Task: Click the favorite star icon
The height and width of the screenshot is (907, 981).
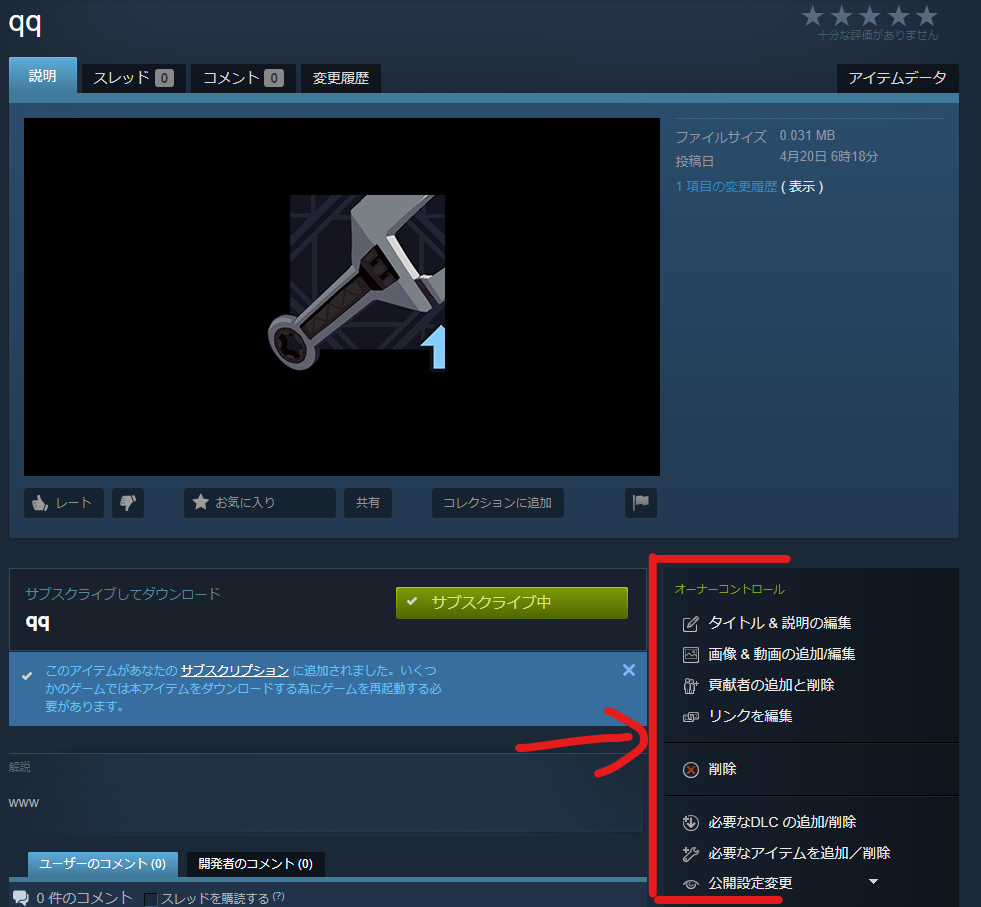Action: click(200, 502)
